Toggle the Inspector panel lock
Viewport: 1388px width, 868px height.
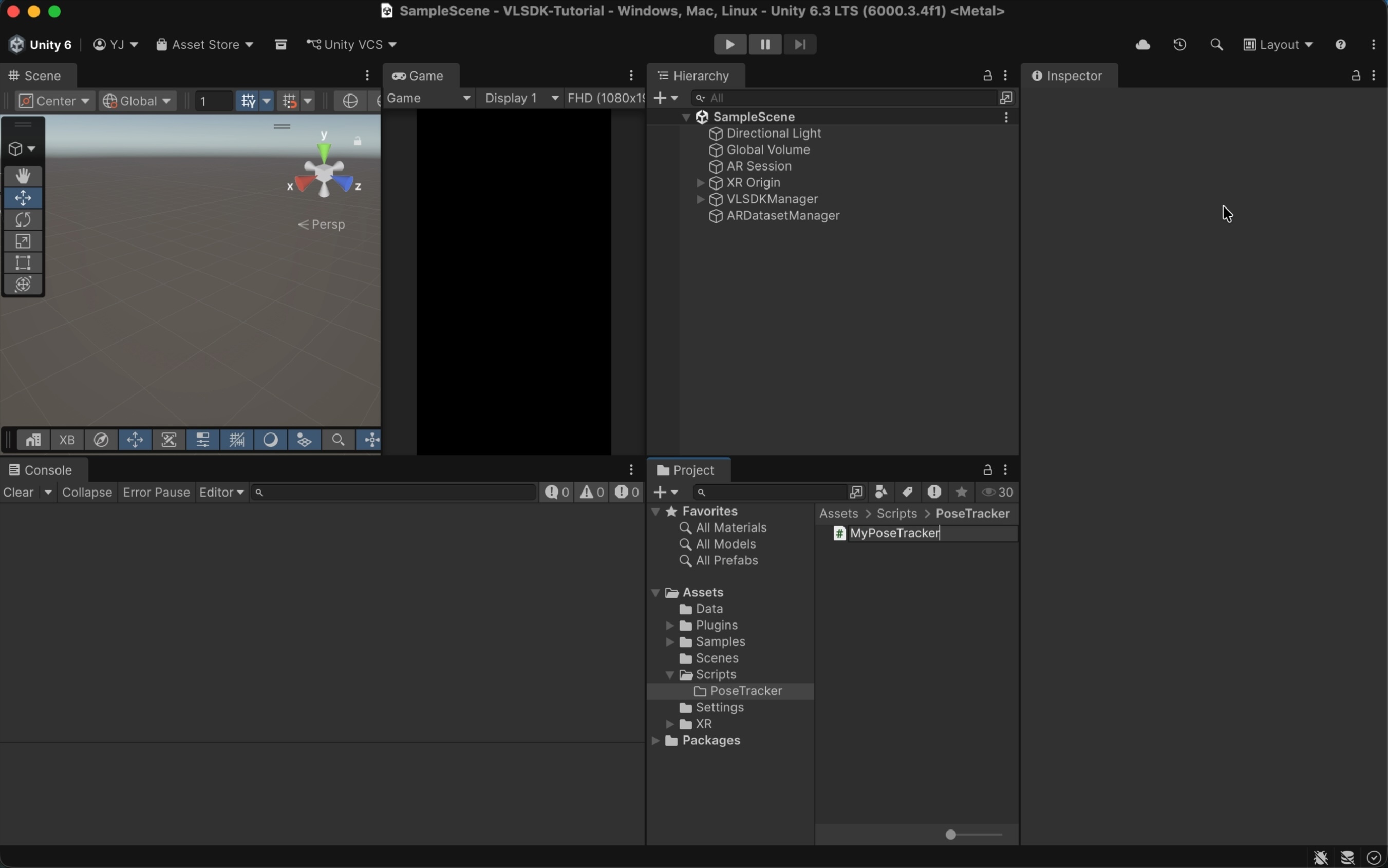[1355, 76]
